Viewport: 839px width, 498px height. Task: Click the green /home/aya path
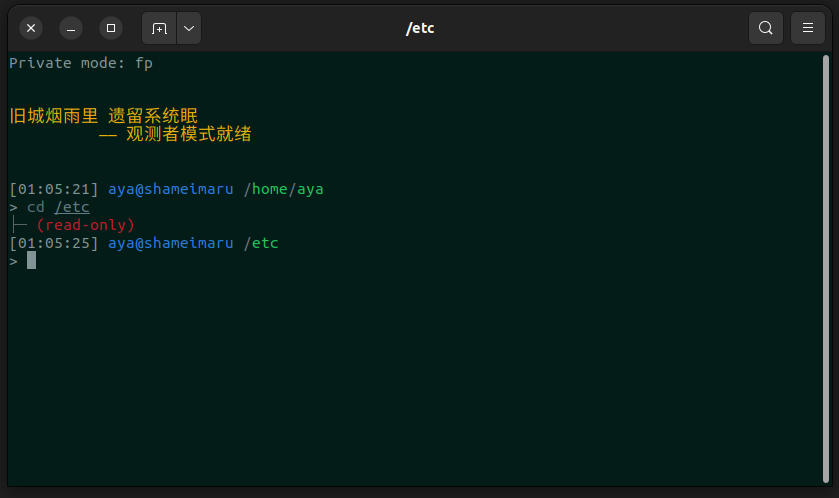284,188
